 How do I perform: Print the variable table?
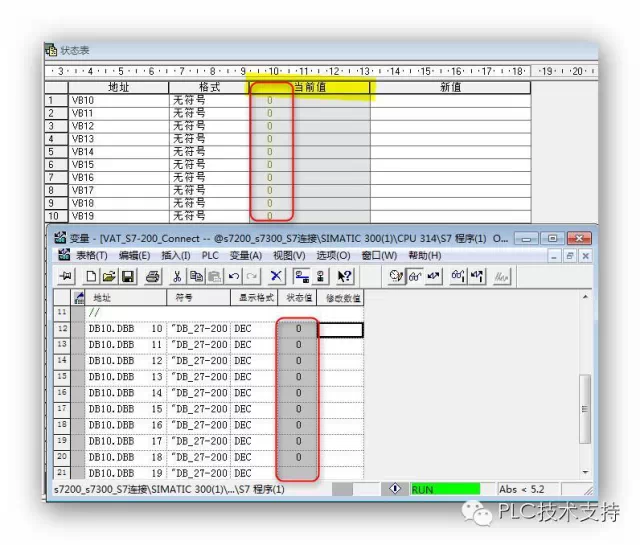click(x=152, y=276)
